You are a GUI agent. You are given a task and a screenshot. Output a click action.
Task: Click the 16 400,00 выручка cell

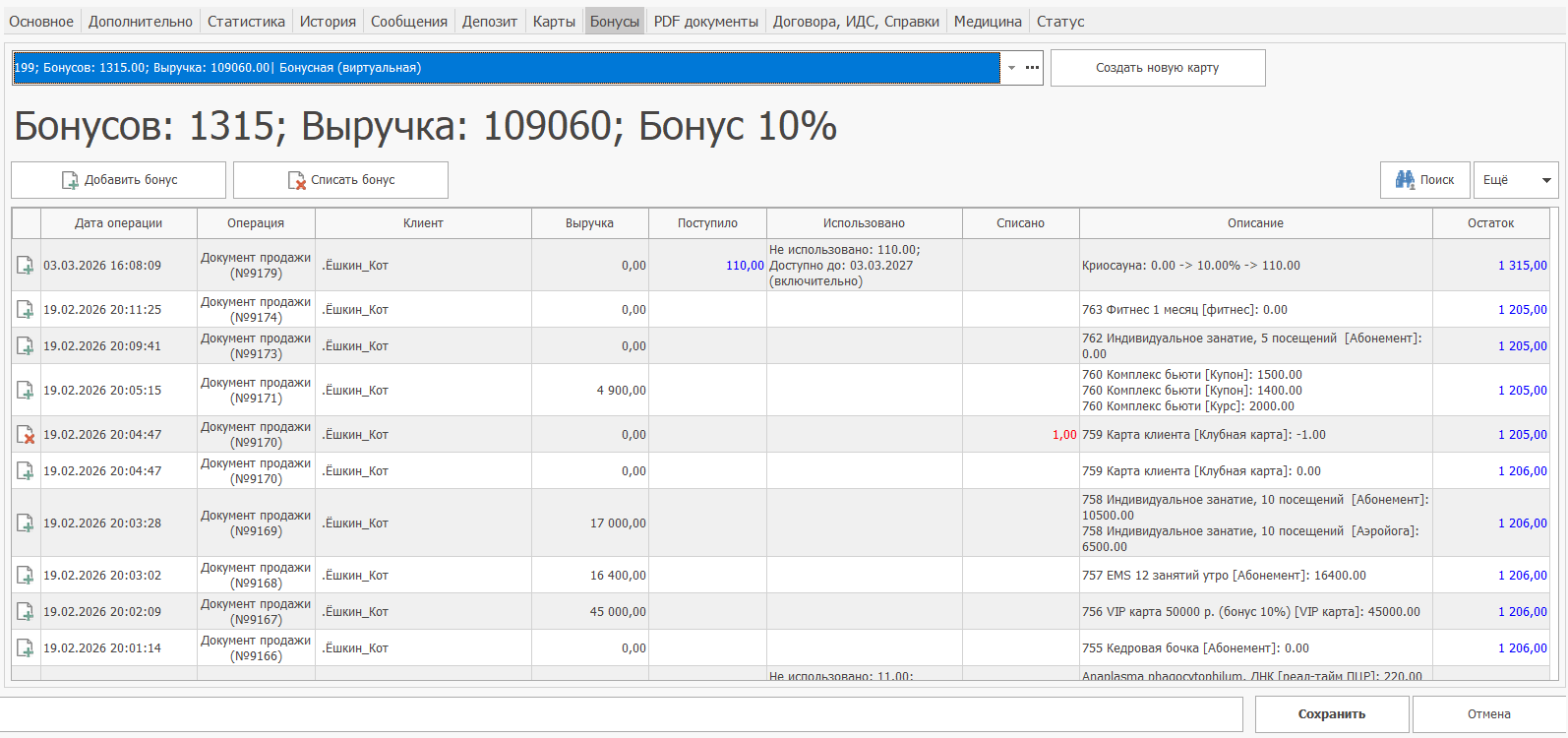(x=590, y=576)
